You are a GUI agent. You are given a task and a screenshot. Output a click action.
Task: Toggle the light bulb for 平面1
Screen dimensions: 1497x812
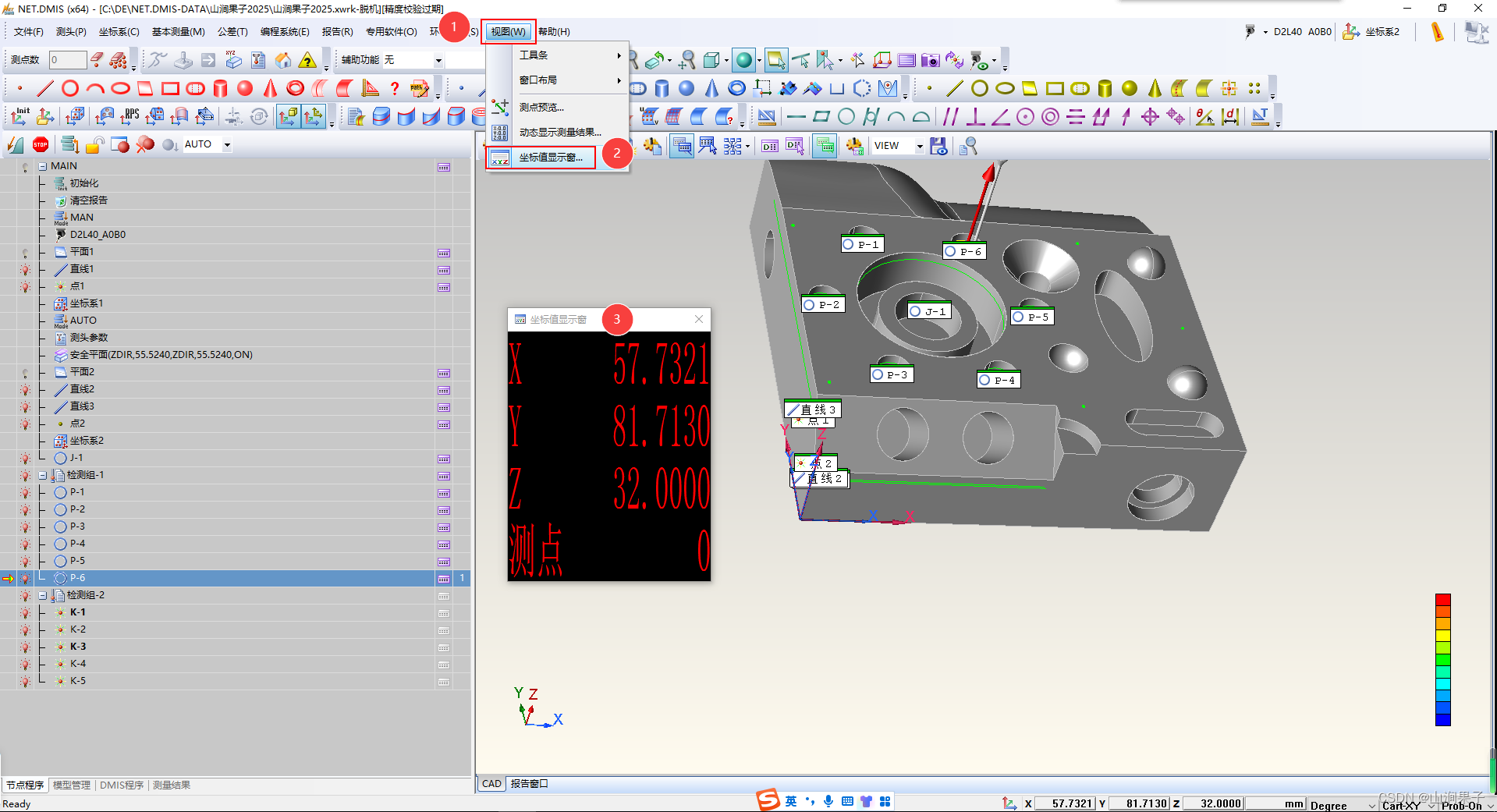[x=25, y=253]
